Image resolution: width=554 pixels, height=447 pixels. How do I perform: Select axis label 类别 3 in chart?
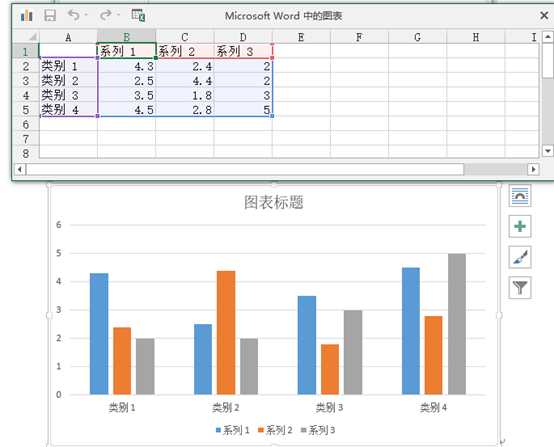coord(329,407)
